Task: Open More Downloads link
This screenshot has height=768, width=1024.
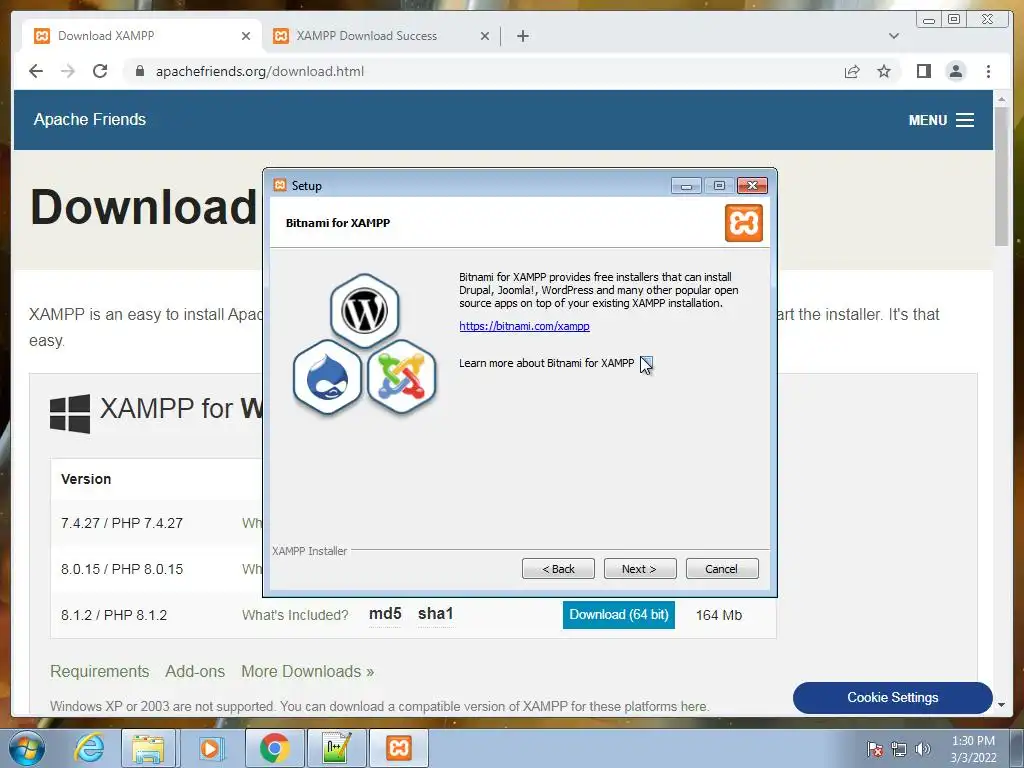Action: click(x=308, y=671)
